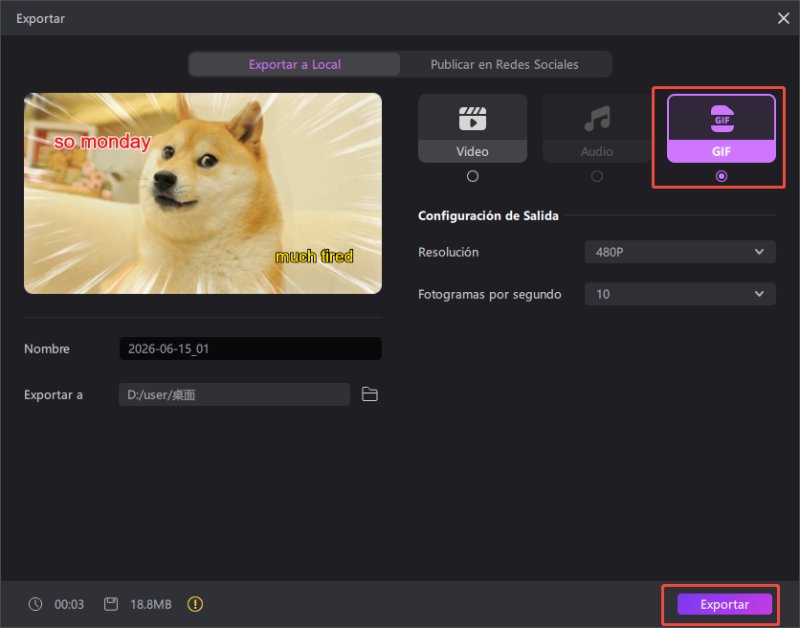Viewport: 800px width, 628px height.
Task: Open the Fotogramas por segundo dropdown
Action: [x=680, y=294]
